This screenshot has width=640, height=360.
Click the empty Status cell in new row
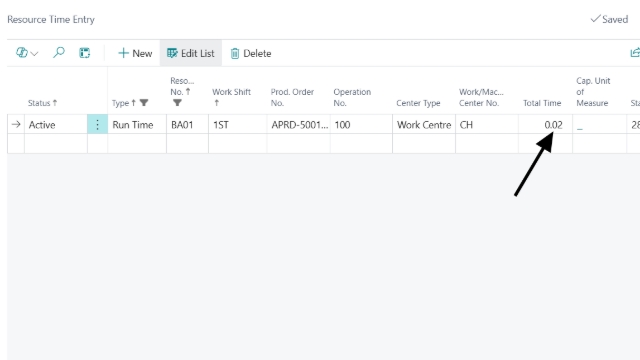tap(56, 144)
